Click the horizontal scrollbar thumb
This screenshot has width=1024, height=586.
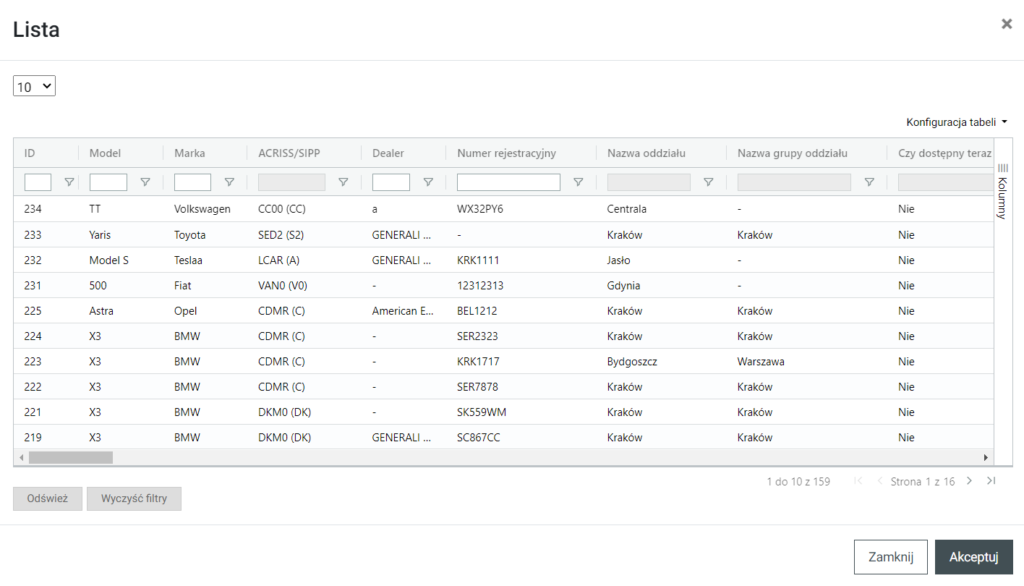click(x=70, y=457)
